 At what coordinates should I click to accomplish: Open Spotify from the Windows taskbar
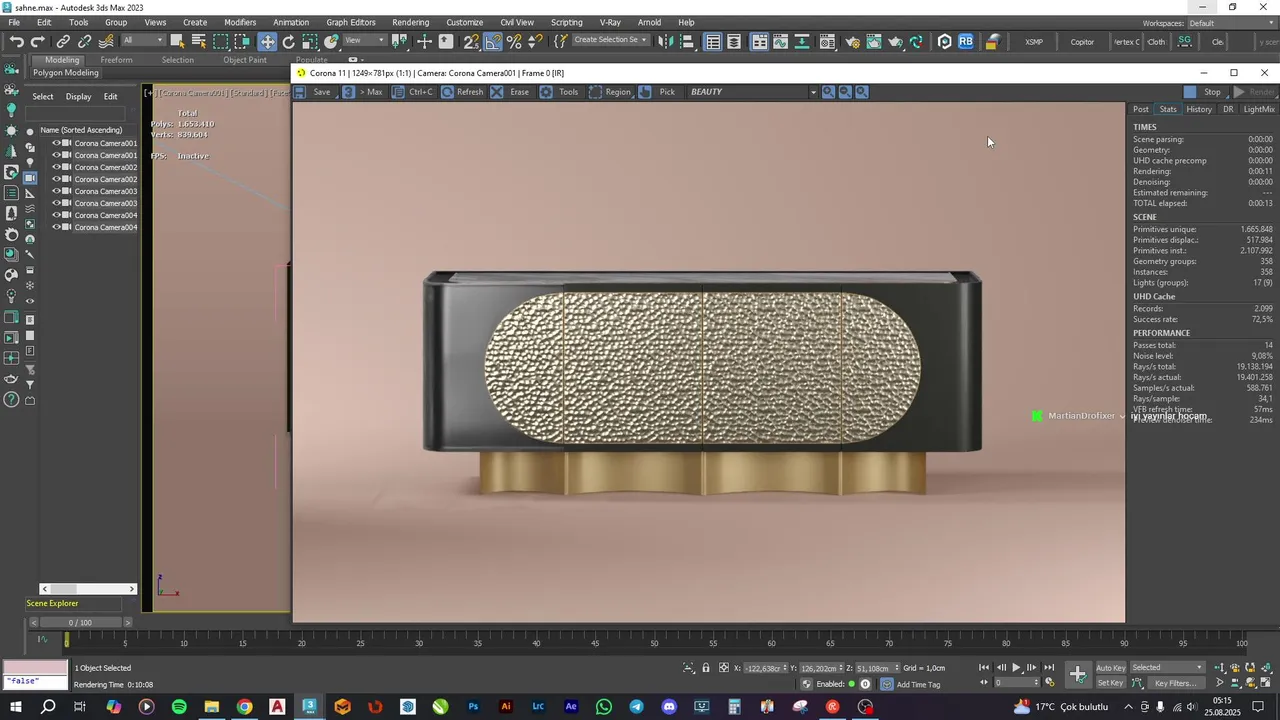click(x=179, y=707)
